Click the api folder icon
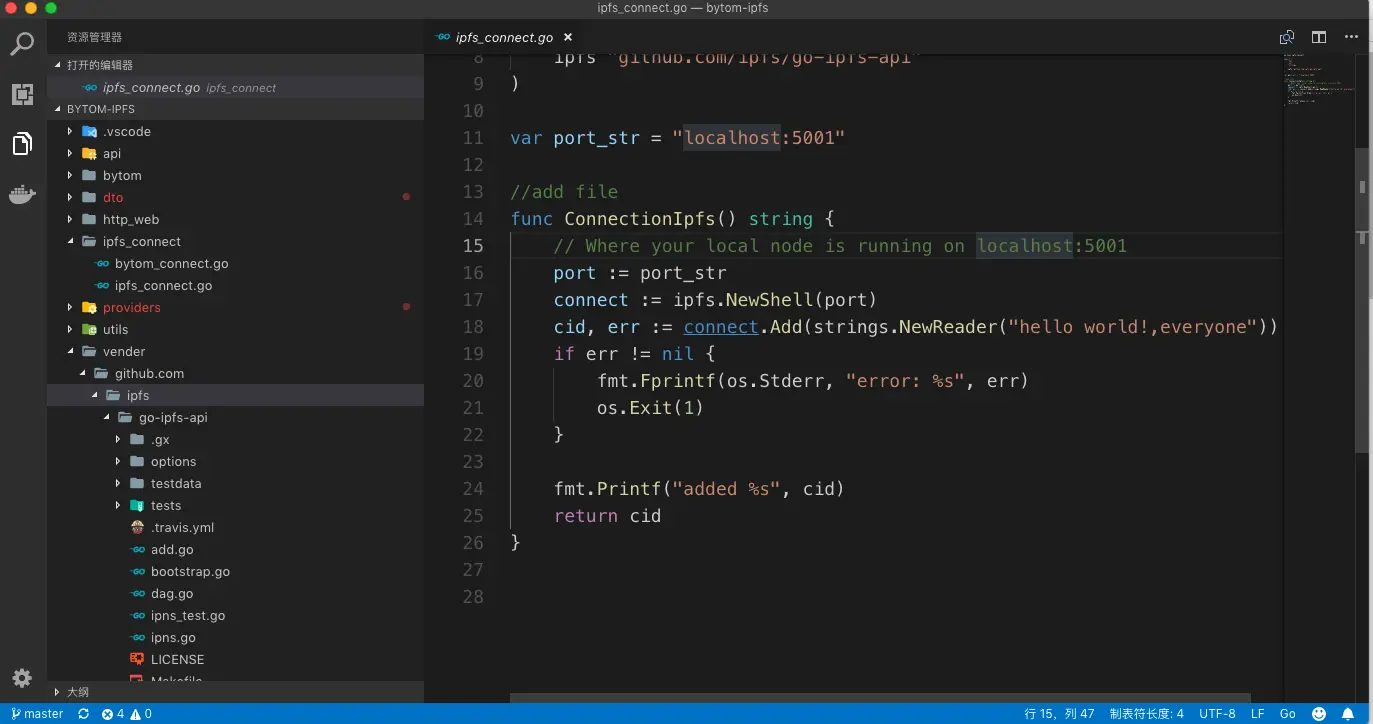 click(x=89, y=154)
